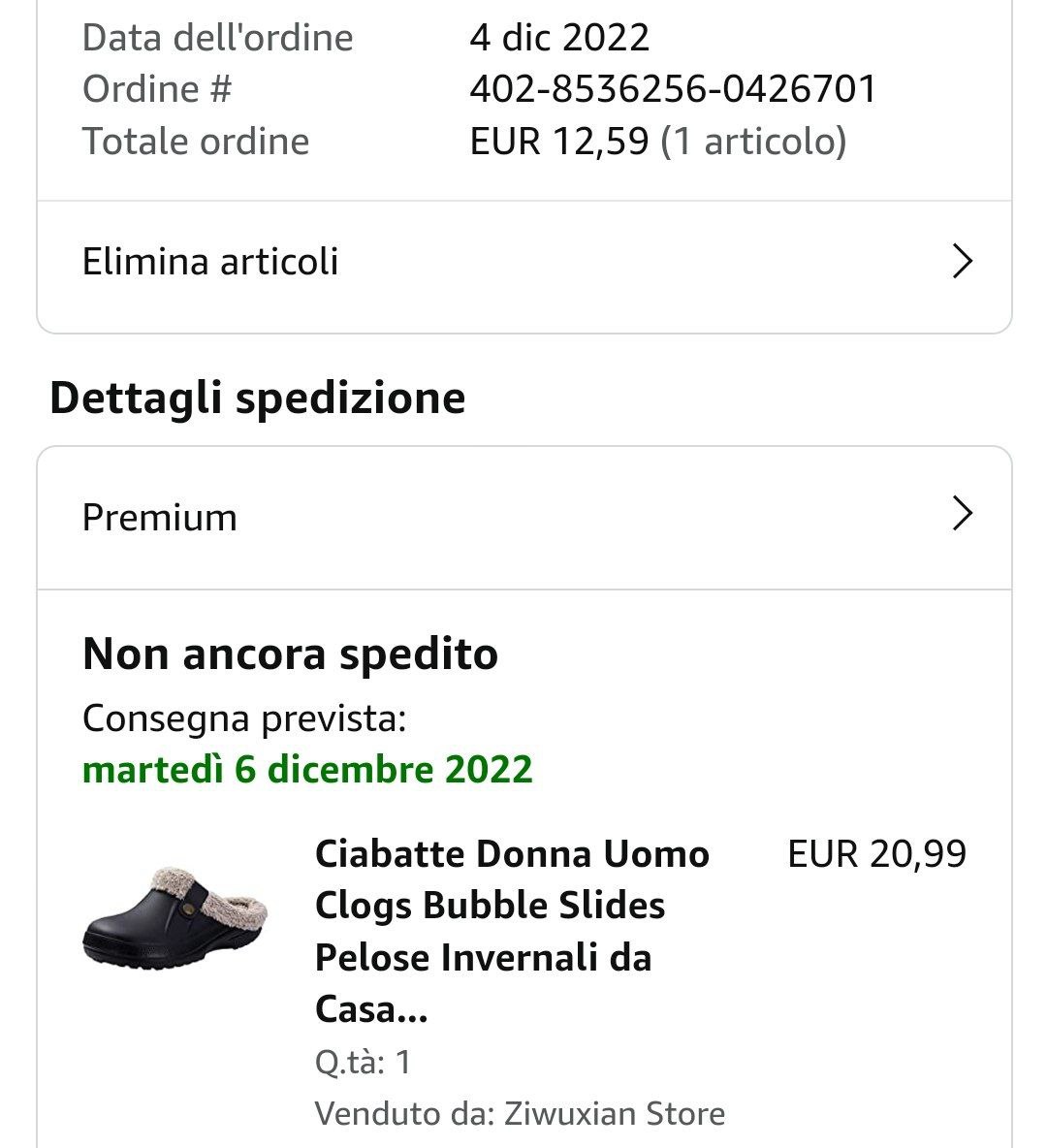The image size is (1047, 1148).
Task: Click the Non ancora spedito status heading
Action: click(x=290, y=654)
